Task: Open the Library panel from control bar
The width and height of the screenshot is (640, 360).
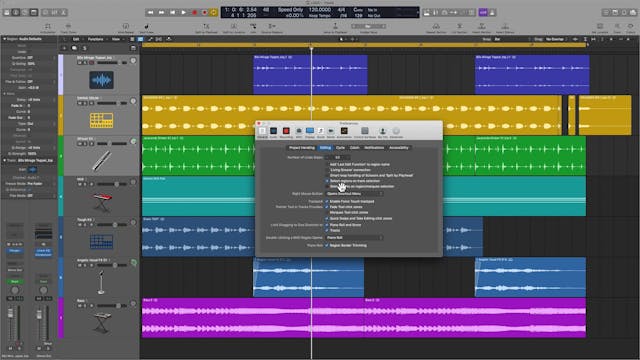Action: coord(7,13)
